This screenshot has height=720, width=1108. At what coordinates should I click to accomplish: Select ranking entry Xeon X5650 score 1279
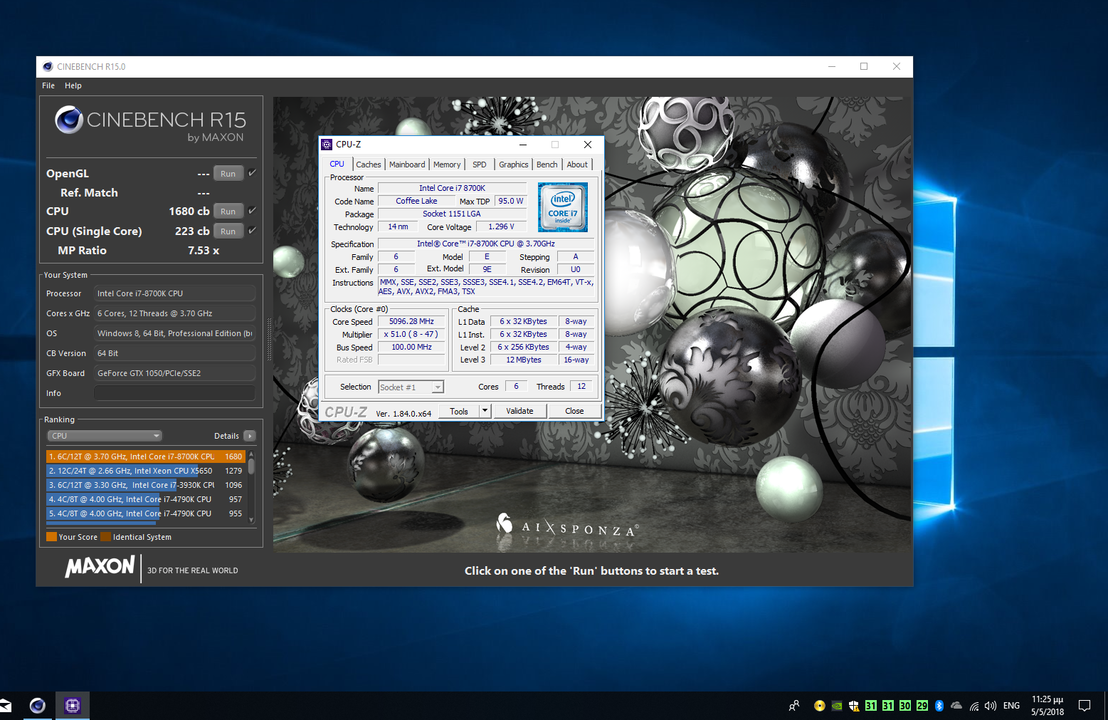click(146, 471)
